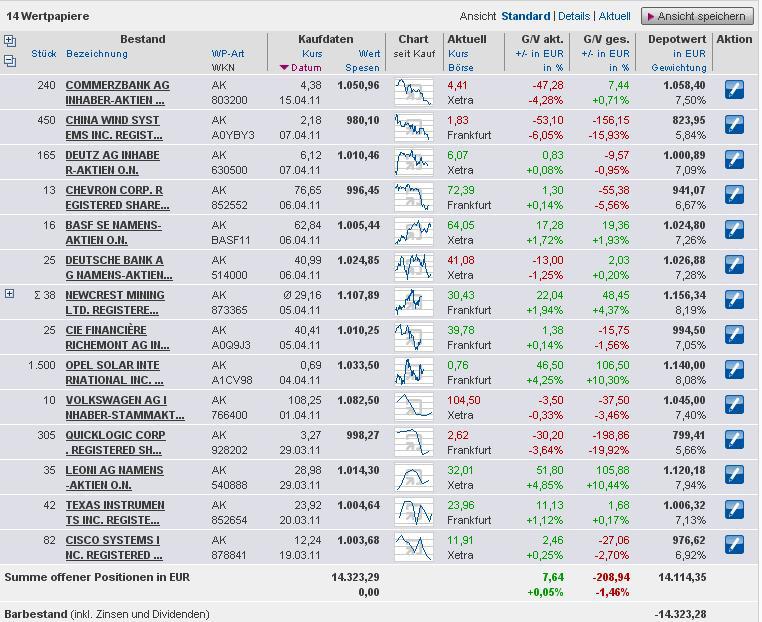The width and height of the screenshot is (762, 622).
Task: Switch to Details view
Action: point(574,16)
